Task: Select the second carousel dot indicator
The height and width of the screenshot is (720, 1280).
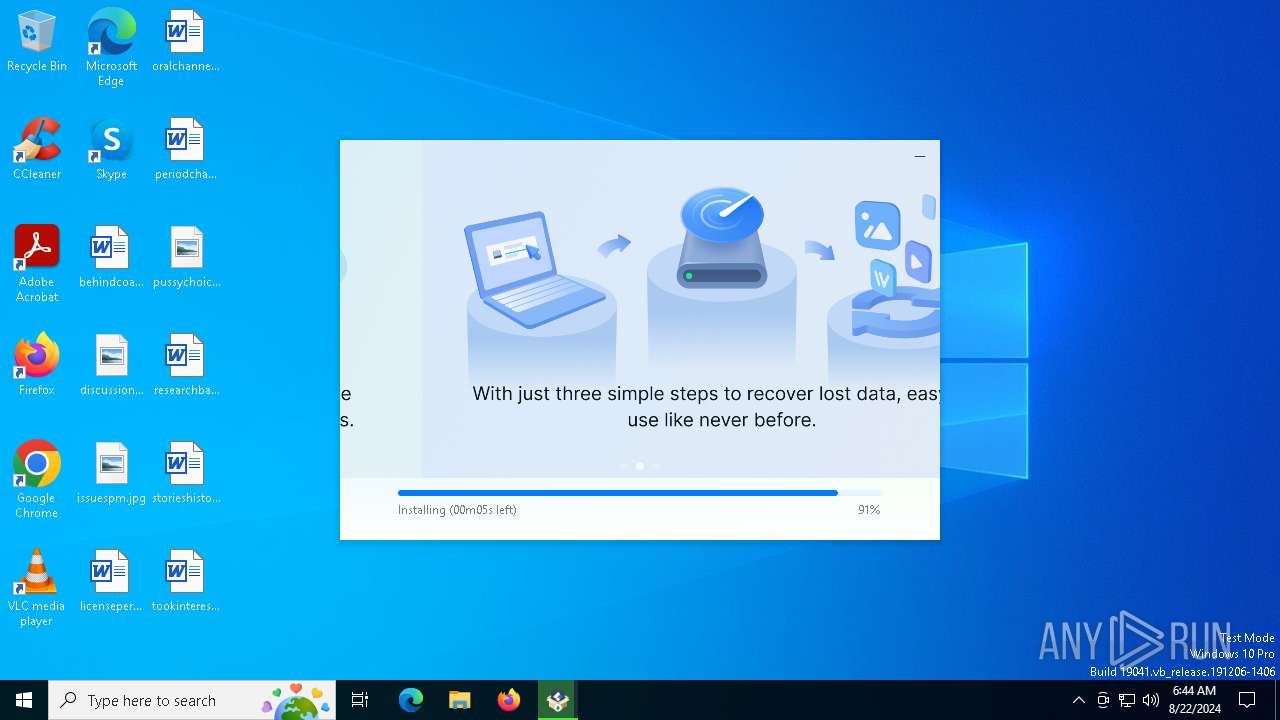Action: (x=640, y=466)
